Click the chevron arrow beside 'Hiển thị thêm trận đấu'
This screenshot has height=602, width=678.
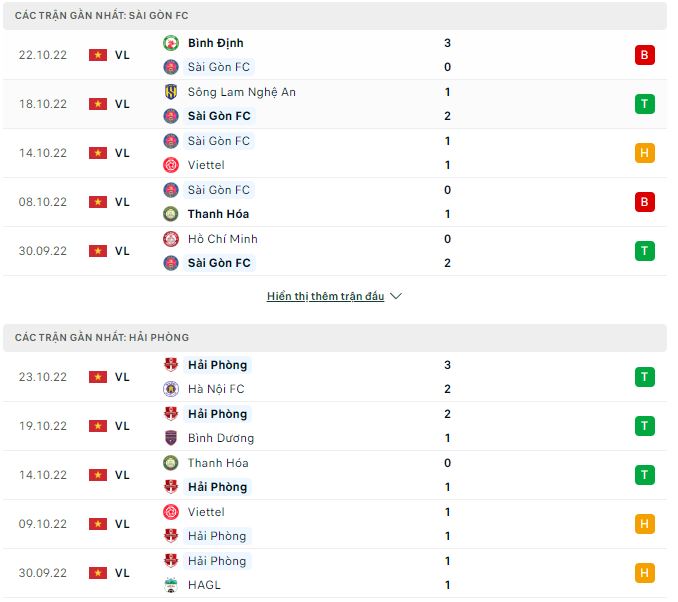[x=396, y=297]
